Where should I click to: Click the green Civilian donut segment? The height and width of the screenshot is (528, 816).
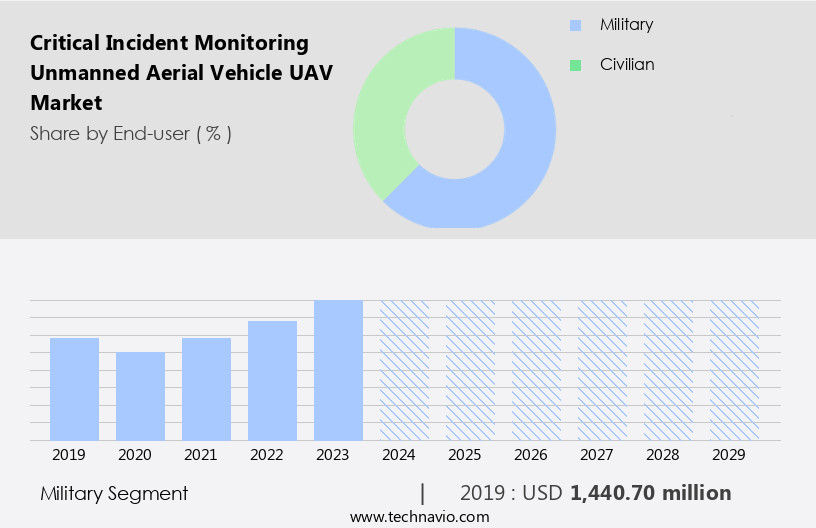pyautogui.click(x=385, y=110)
